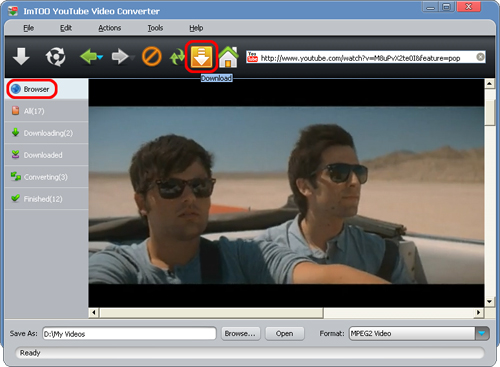Open the Help menu

tap(196, 28)
